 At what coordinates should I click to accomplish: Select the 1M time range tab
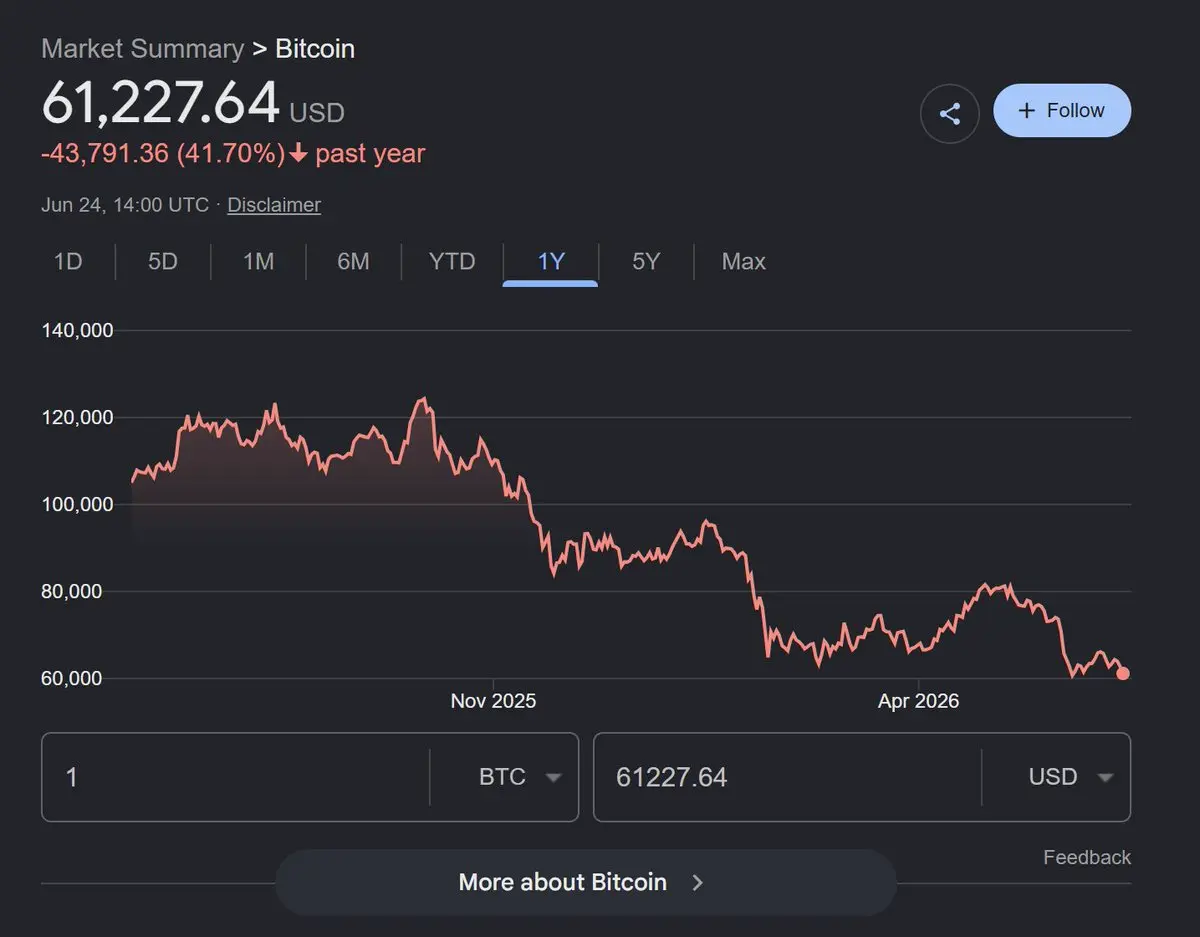(x=258, y=262)
